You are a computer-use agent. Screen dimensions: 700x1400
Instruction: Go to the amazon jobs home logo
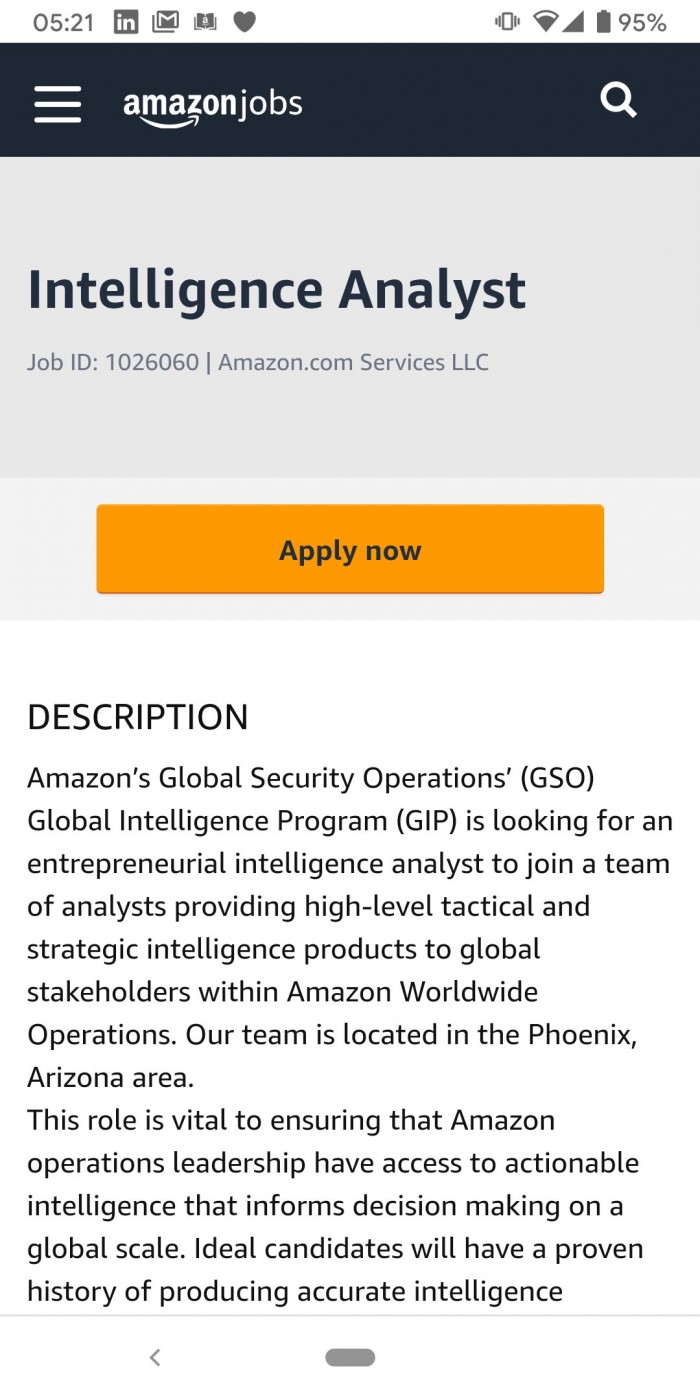pos(212,105)
